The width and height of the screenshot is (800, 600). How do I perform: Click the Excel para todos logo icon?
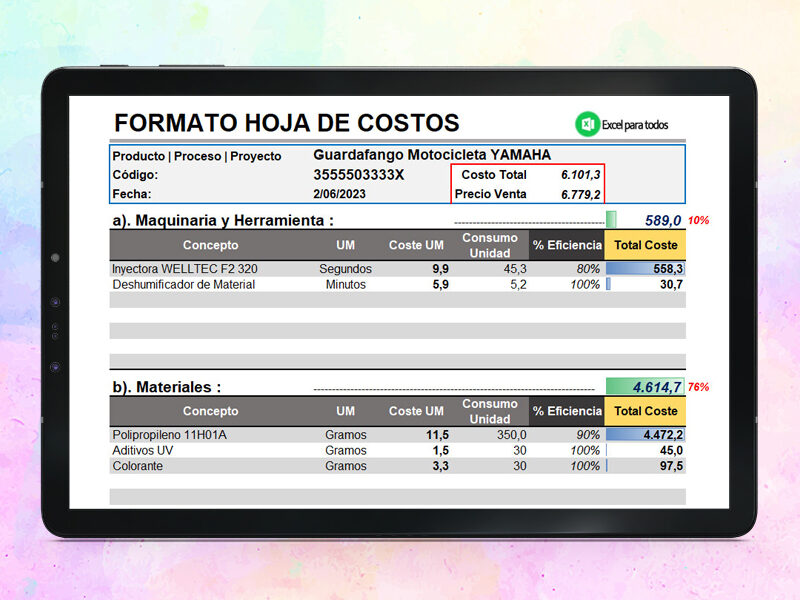click(x=588, y=124)
